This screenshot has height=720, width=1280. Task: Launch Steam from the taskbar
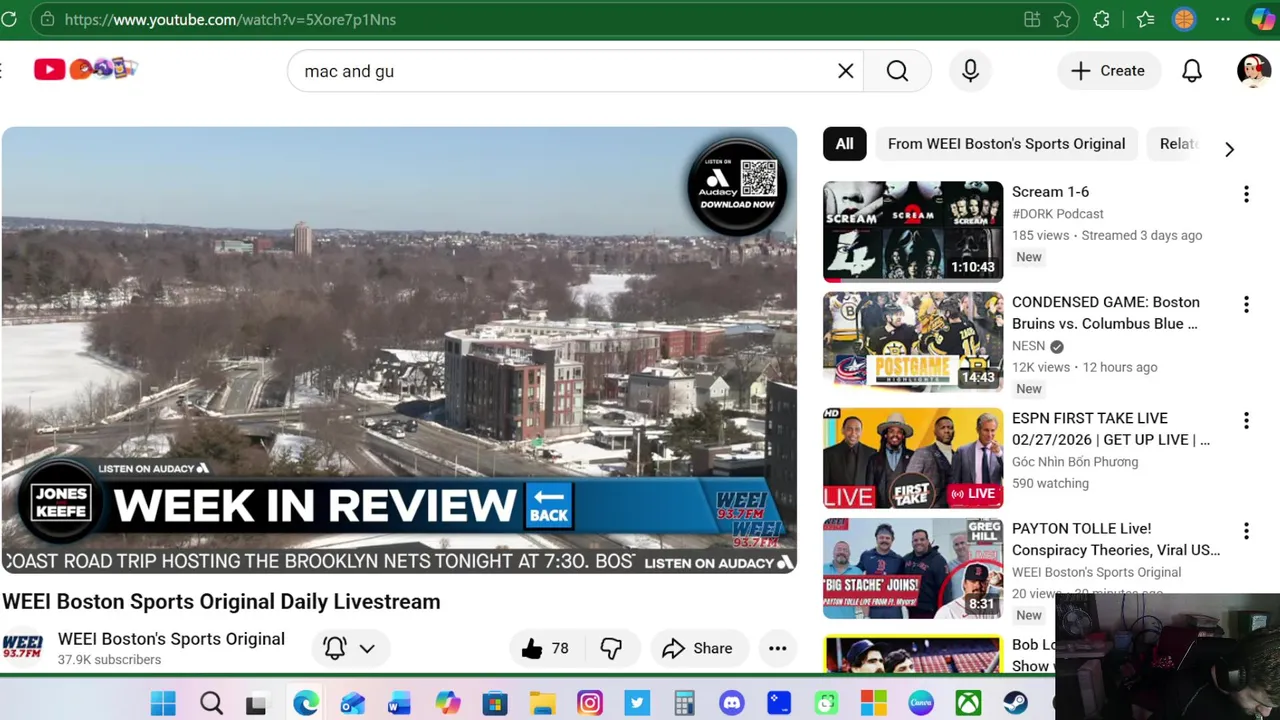tap(1015, 703)
